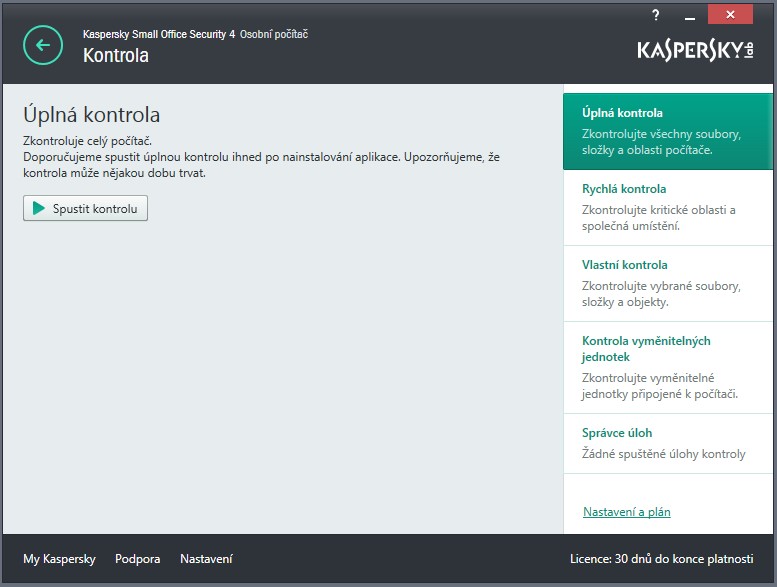Image resolution: width=777 pixels, height=587 pixels.
Task: Open Správce úloh task manager
Action: coord(667,443)
